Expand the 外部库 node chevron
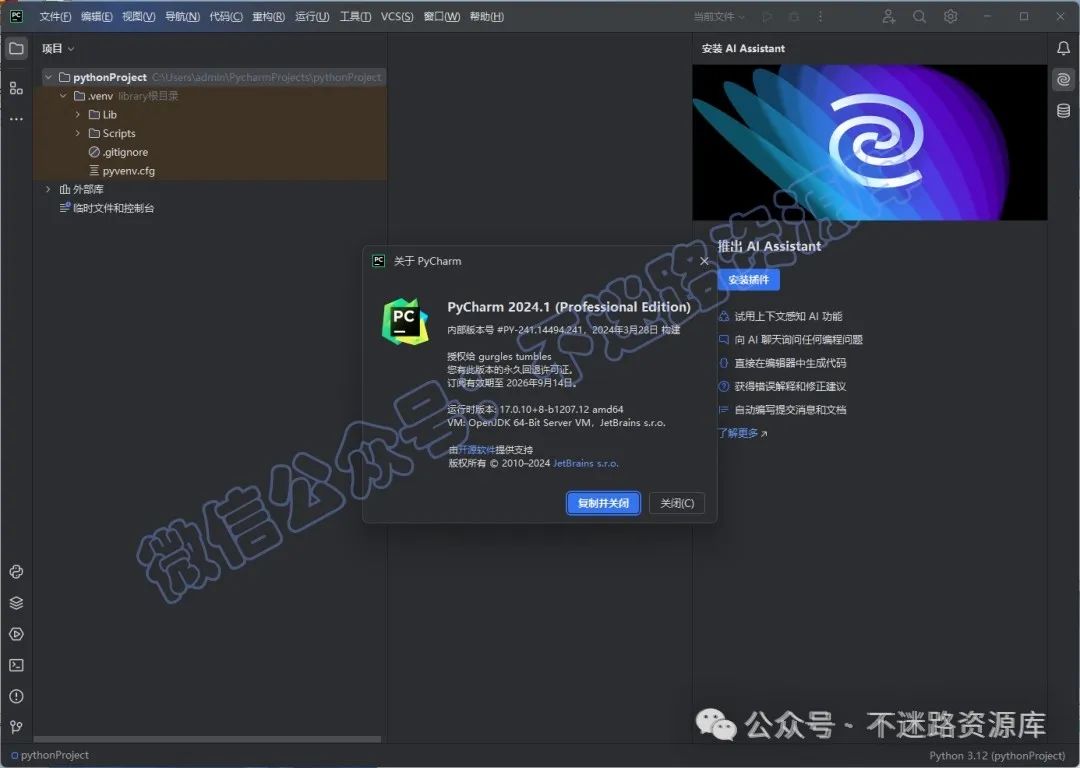The height and width of the screenshot is (768, 1080). [x=48, y=189]
